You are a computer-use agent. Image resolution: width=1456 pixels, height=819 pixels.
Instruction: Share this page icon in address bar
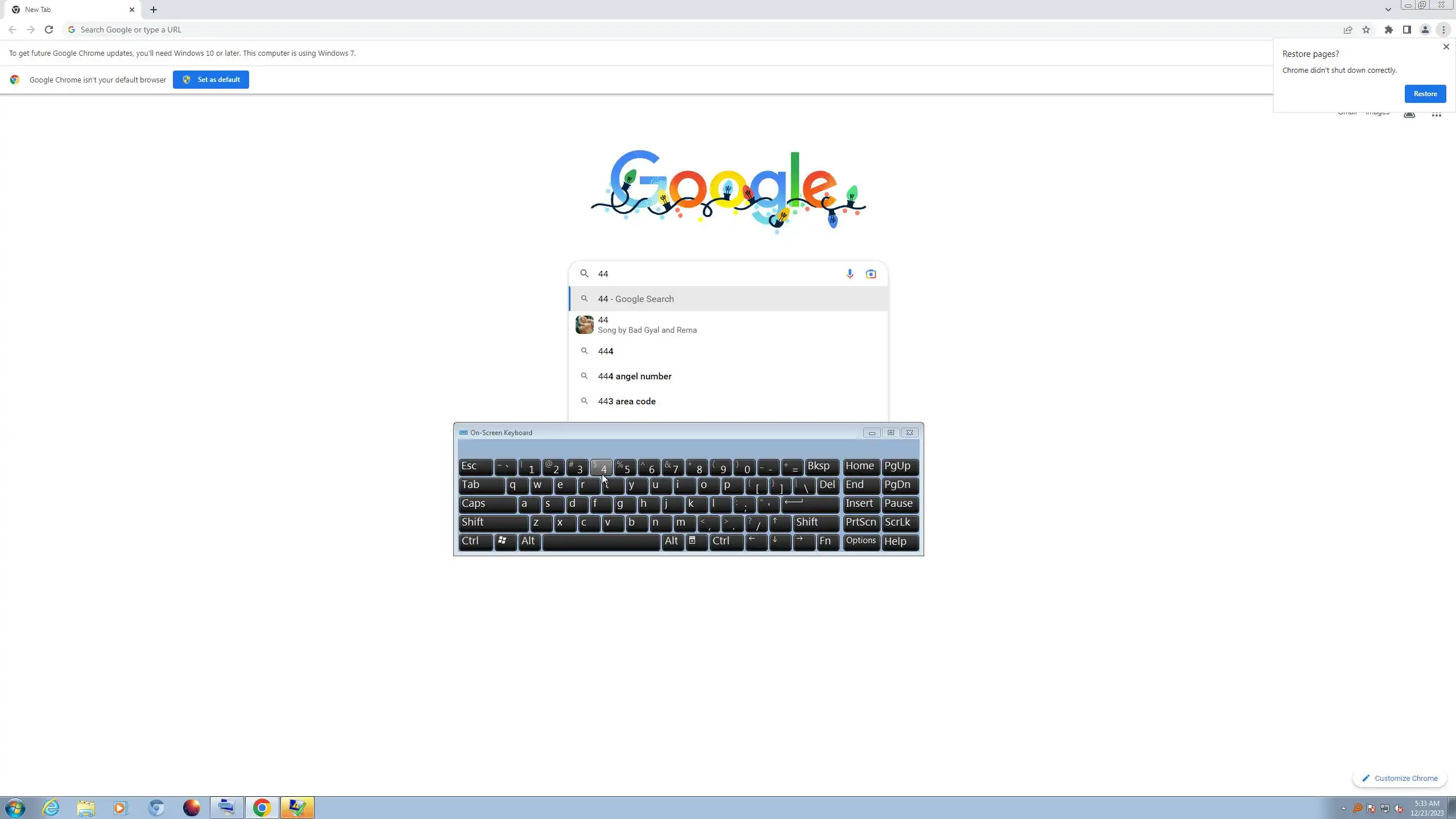(1348, 30)
